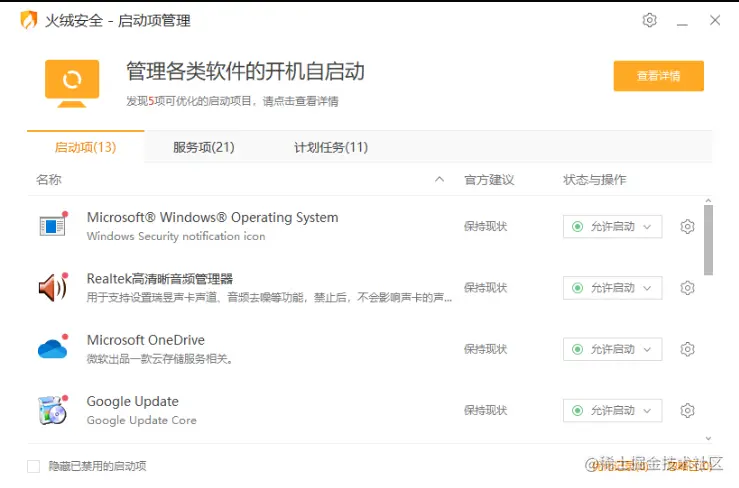Click the Microsoft OneDrive cloud icon

[53, 347]
